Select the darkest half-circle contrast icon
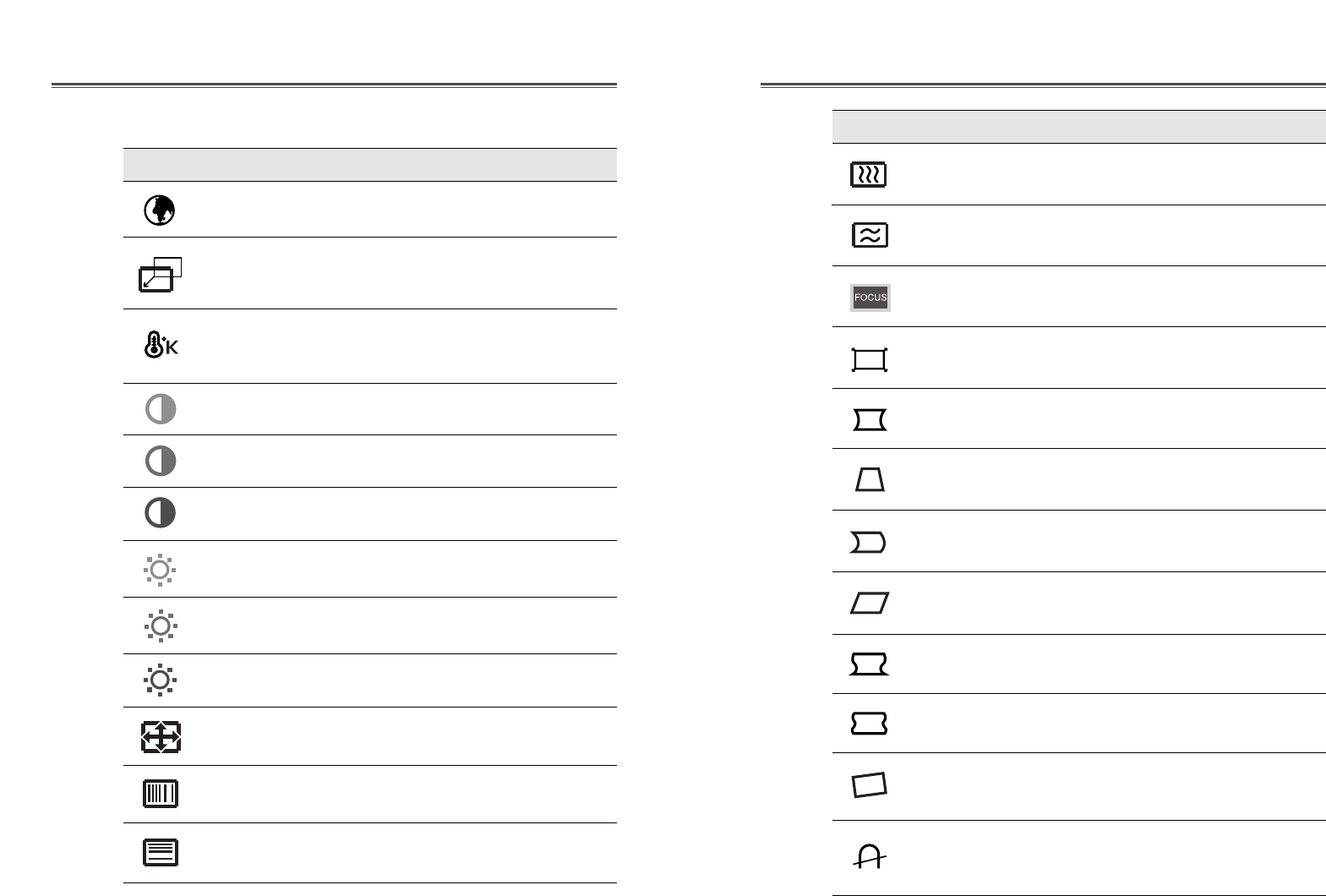This screenshot has width=1326, height=896. [161, 513]
